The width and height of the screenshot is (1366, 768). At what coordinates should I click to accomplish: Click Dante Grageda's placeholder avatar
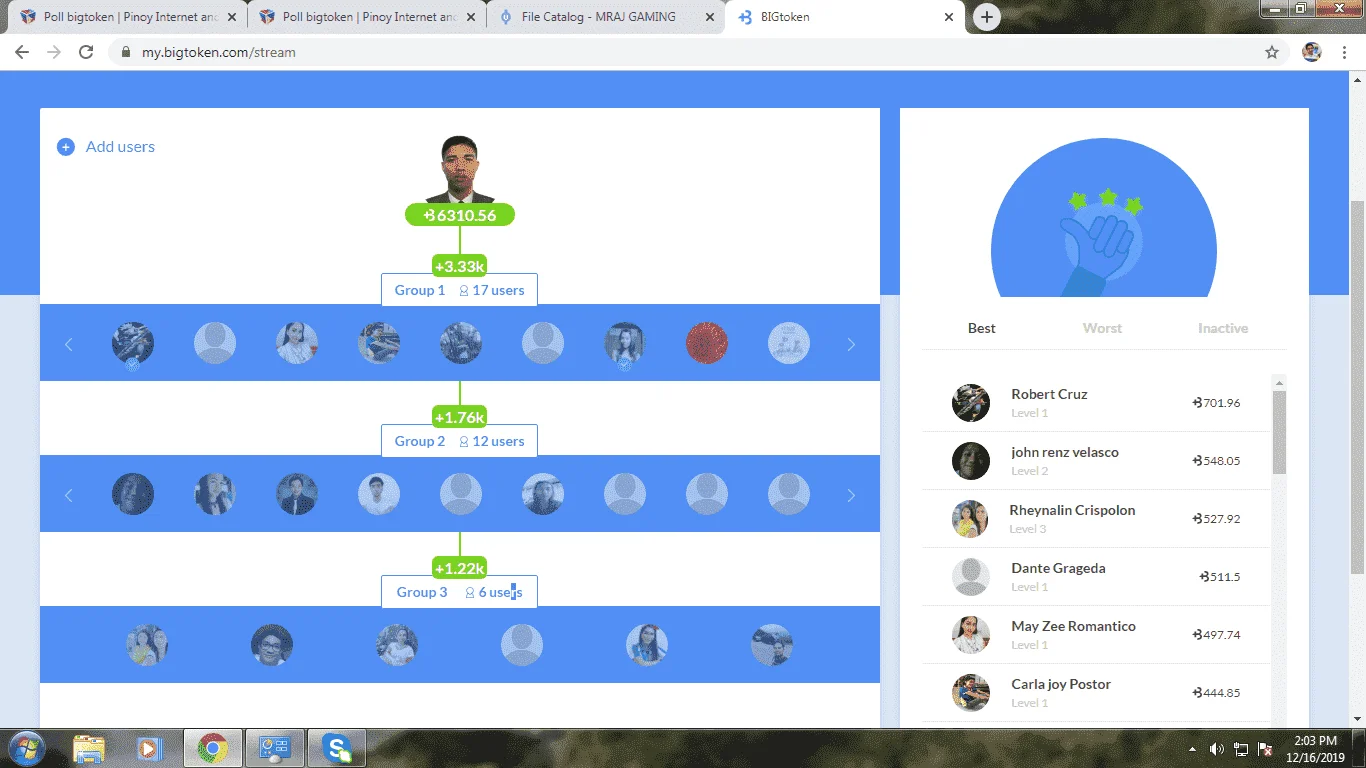pos(971,577)
